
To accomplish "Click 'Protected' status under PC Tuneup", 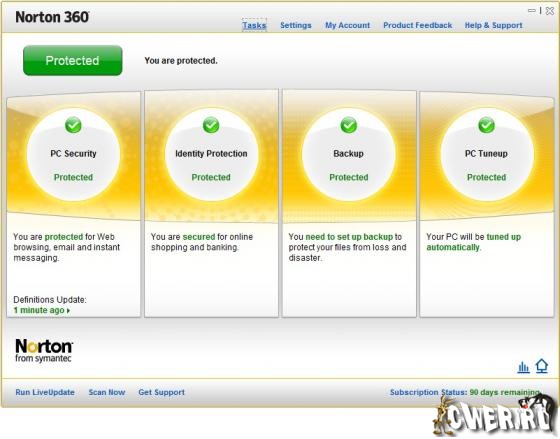I will click(486, 177).
